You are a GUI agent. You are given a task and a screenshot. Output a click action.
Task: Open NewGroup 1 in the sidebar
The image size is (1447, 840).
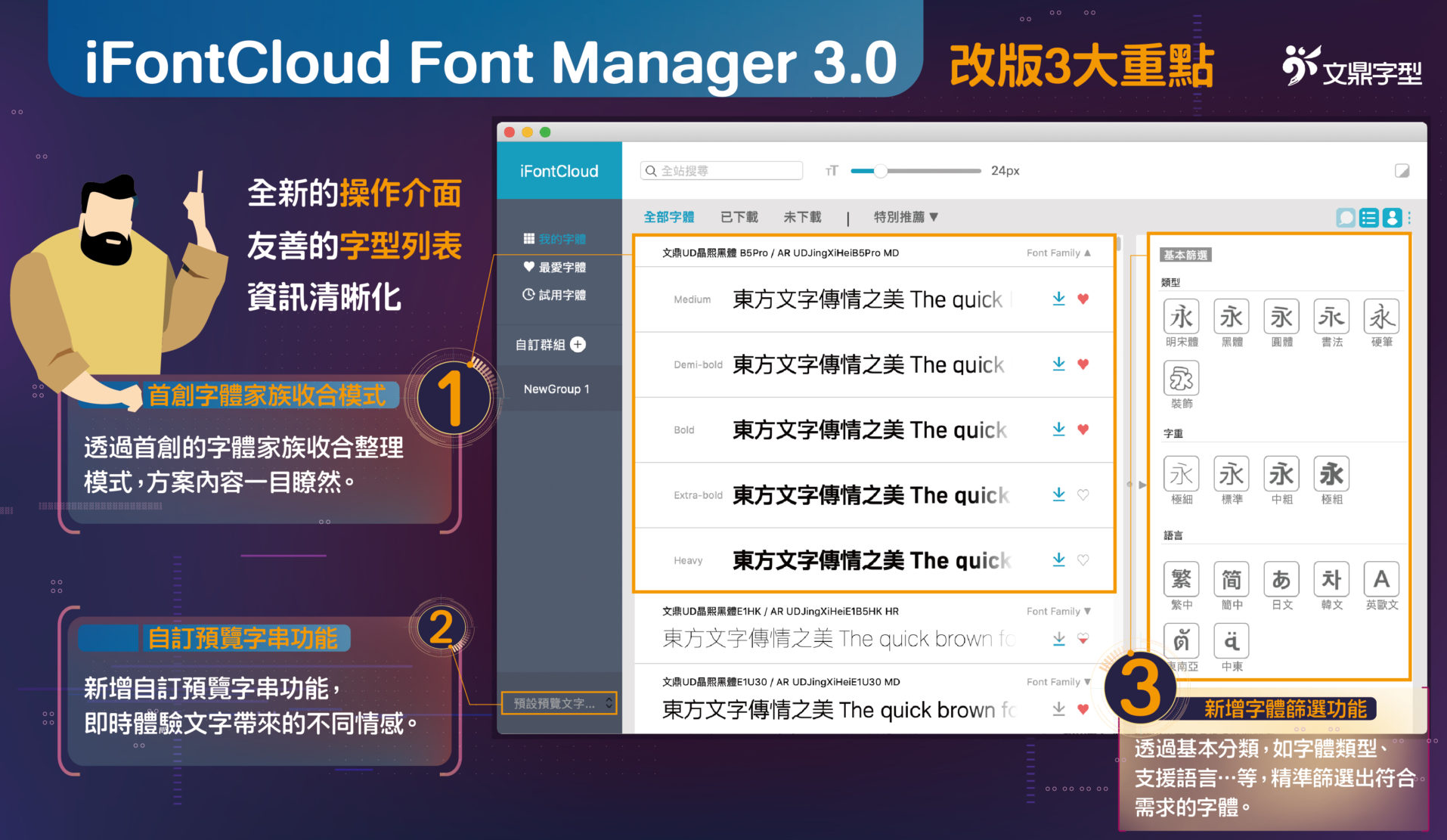click(x=556, y=389)
